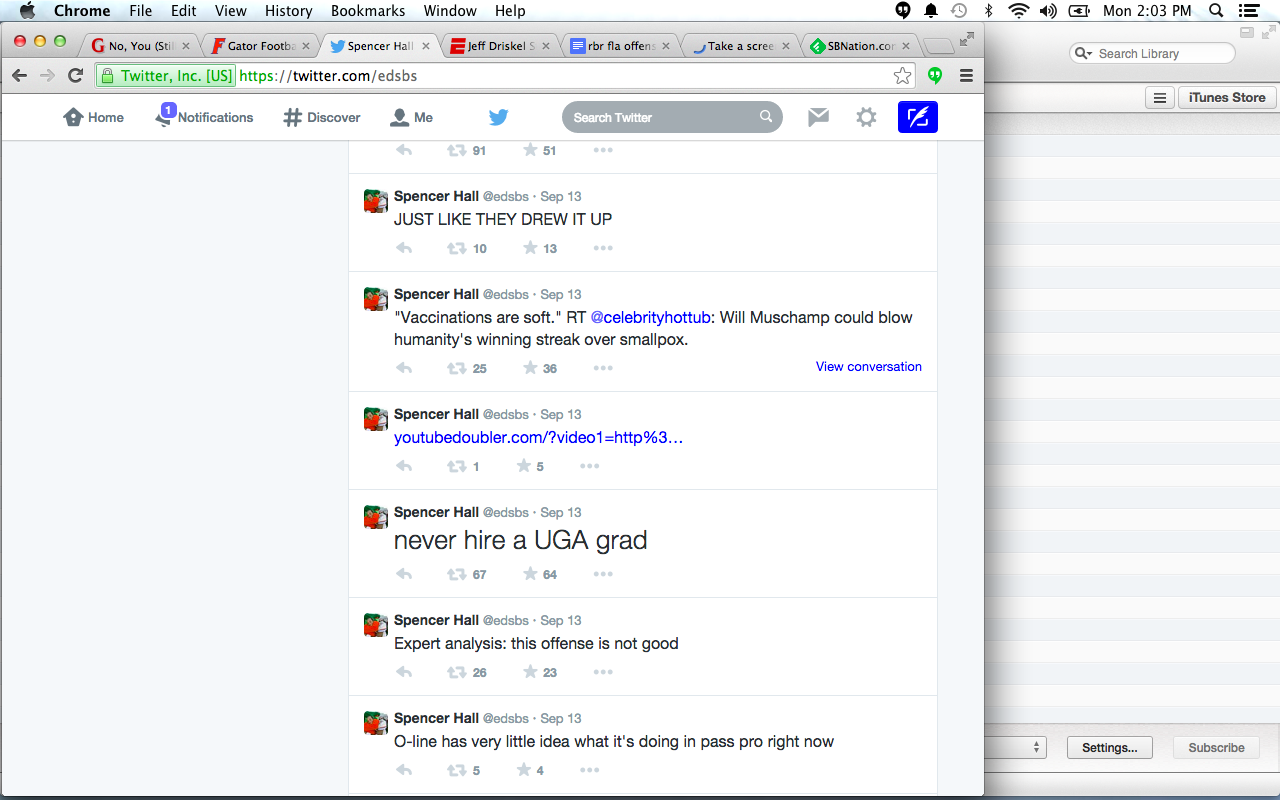Click the Settings... button in iTunes
The image size is (1280, 800).
pyautogui.click(x=1110, y=747)
